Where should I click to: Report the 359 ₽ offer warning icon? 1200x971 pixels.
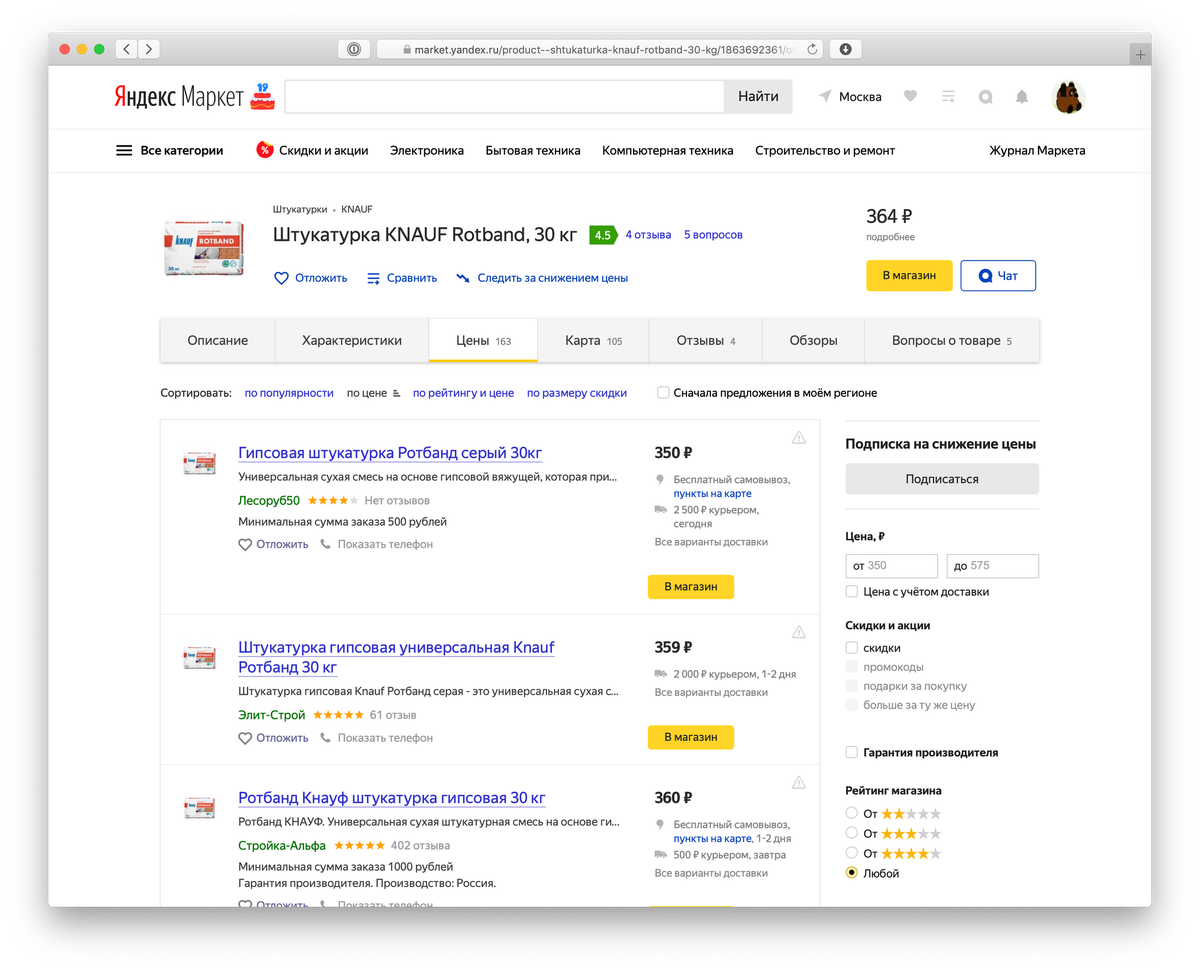click(799, 632)
